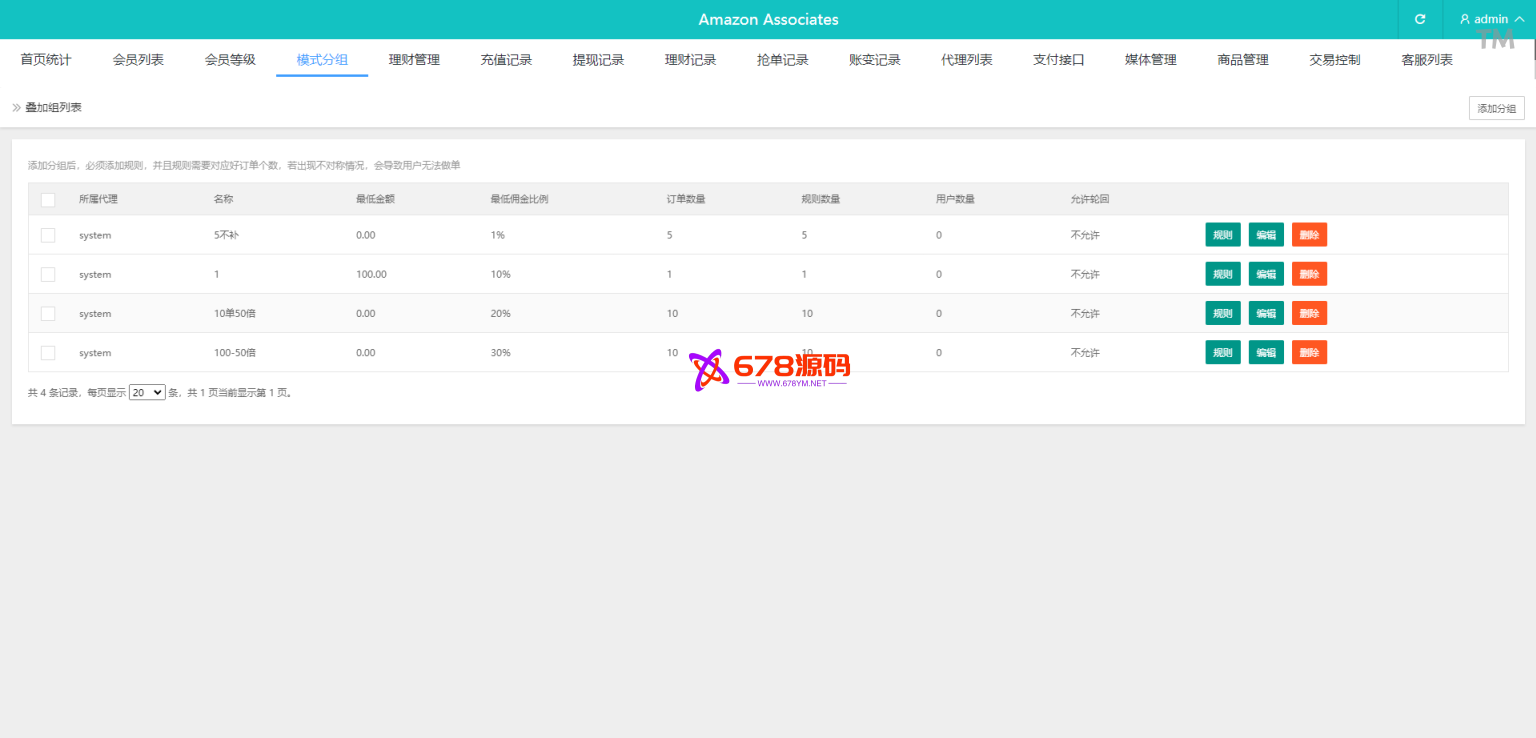Click the refresh icon in header
This screenshot has height=738, width=1536.
(x=1420, y=19)
